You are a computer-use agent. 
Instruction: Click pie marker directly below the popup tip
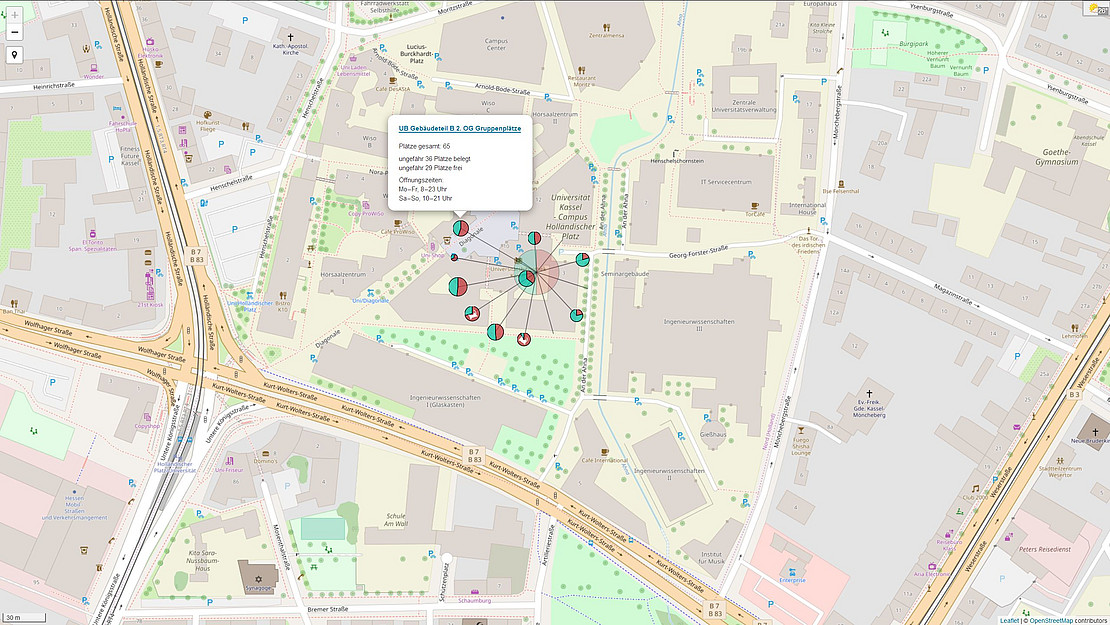[x=461, y=230]
